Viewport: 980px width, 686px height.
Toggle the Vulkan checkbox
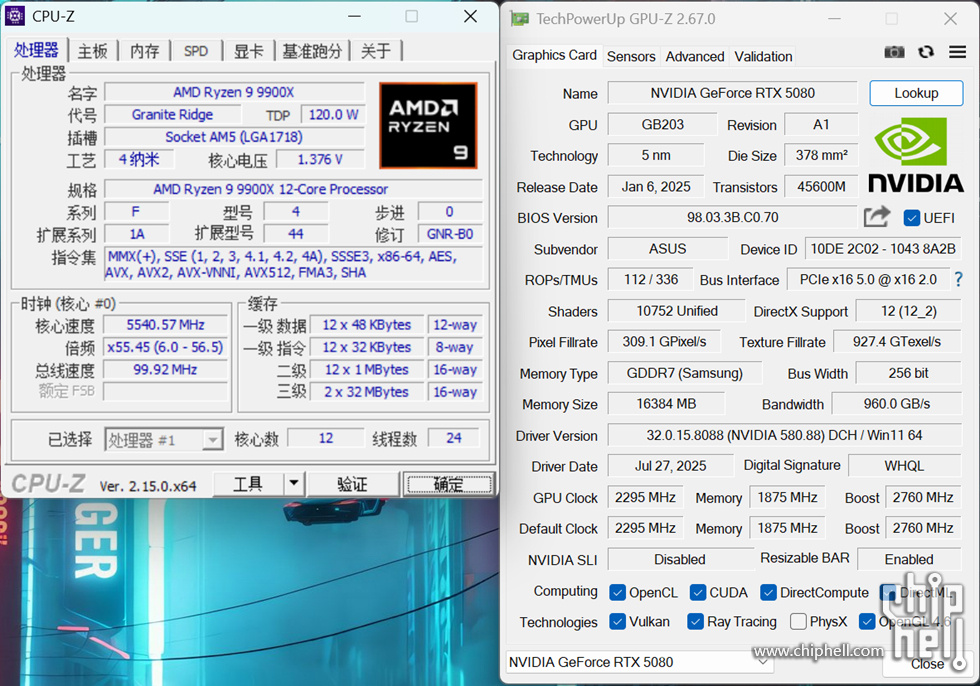click(618, 622)
